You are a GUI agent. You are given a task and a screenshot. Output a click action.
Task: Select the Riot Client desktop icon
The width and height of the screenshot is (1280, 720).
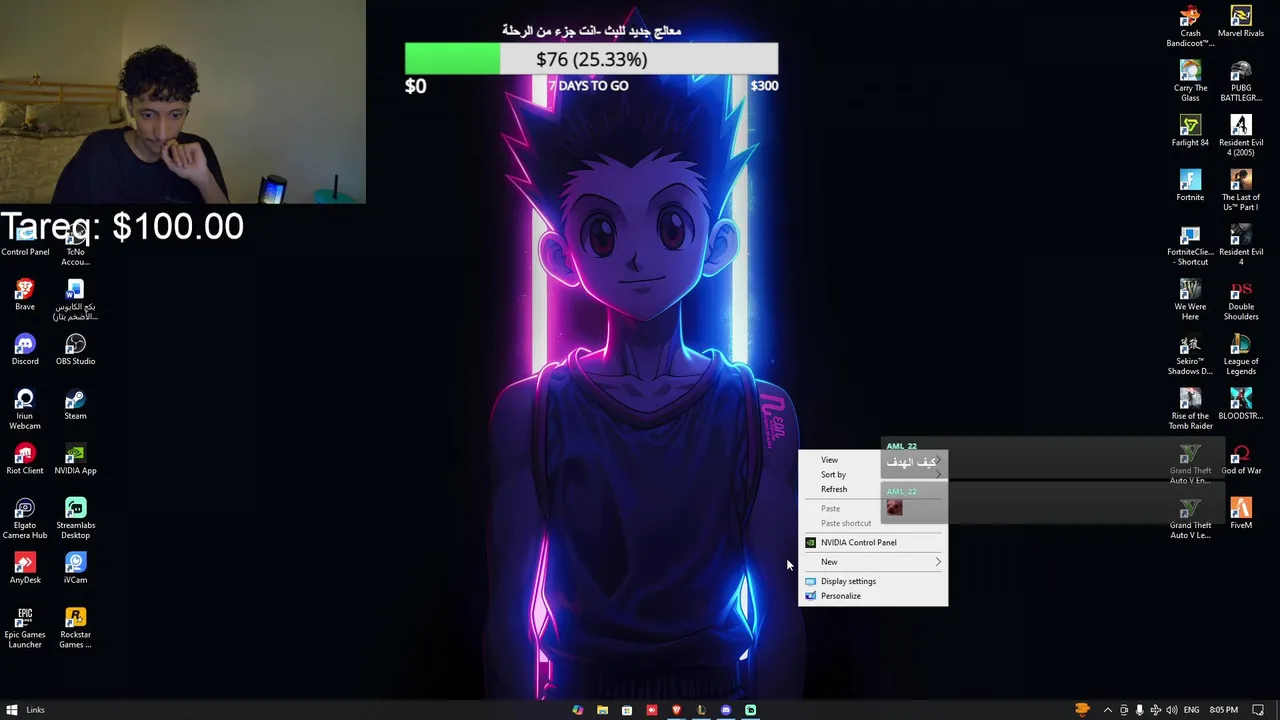pos(25,460)
